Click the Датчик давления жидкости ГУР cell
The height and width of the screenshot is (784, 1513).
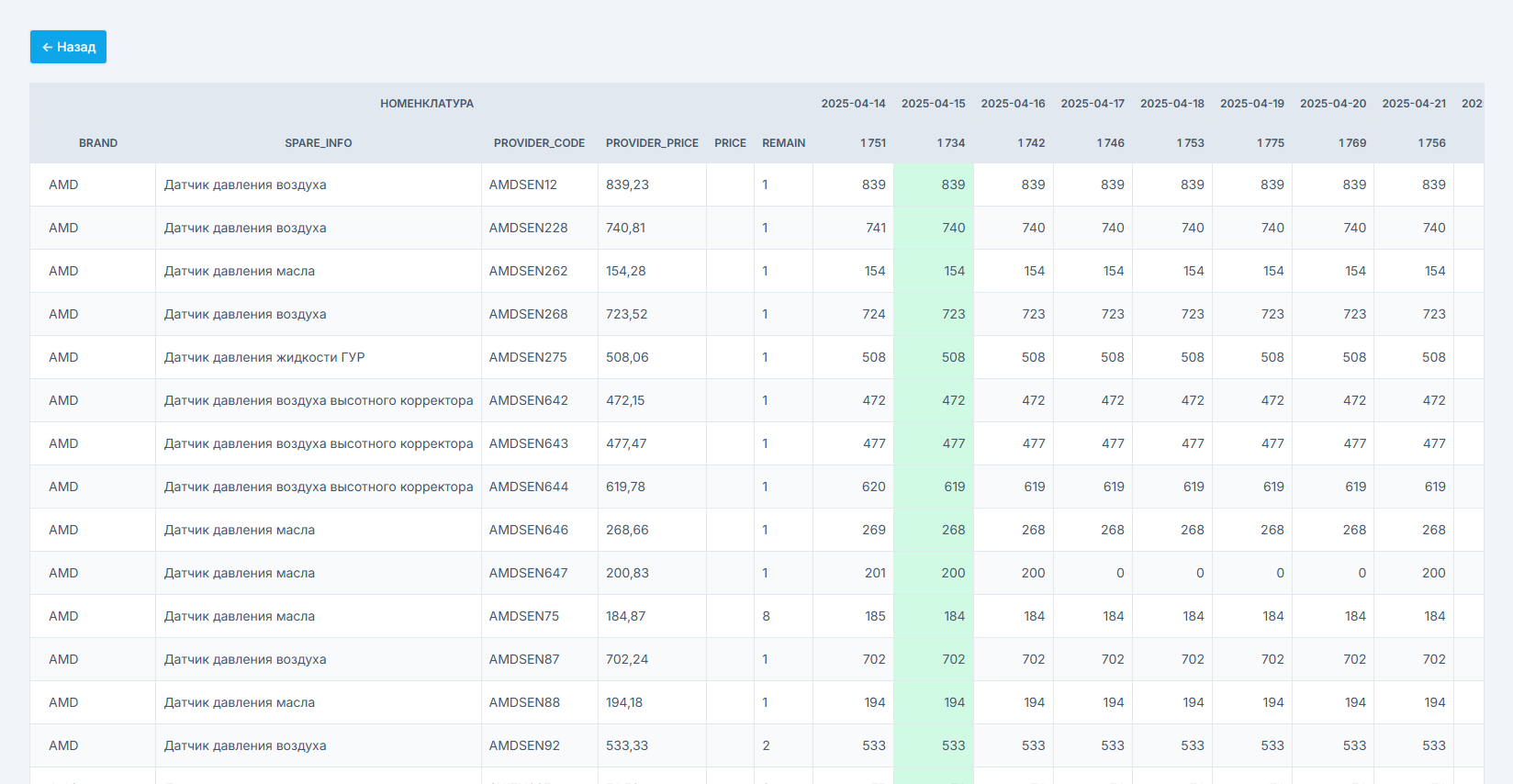[x=264, y=357]
